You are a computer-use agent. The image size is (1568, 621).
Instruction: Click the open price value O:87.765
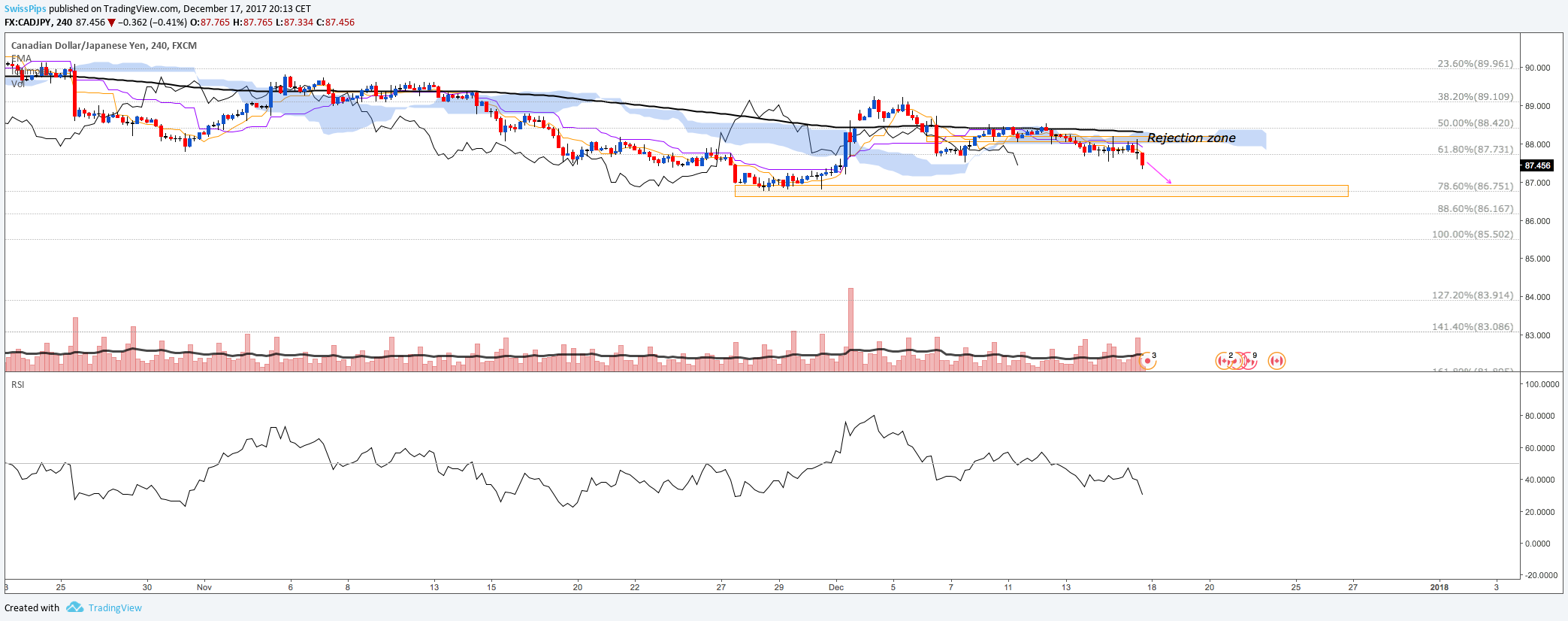(x=211, y=23)
